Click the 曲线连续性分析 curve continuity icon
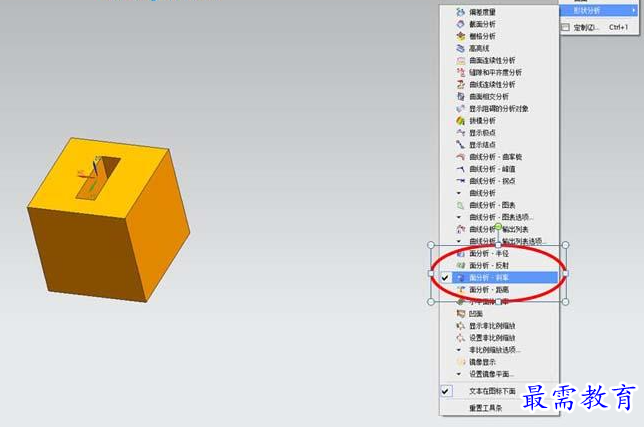 [460, 85]
